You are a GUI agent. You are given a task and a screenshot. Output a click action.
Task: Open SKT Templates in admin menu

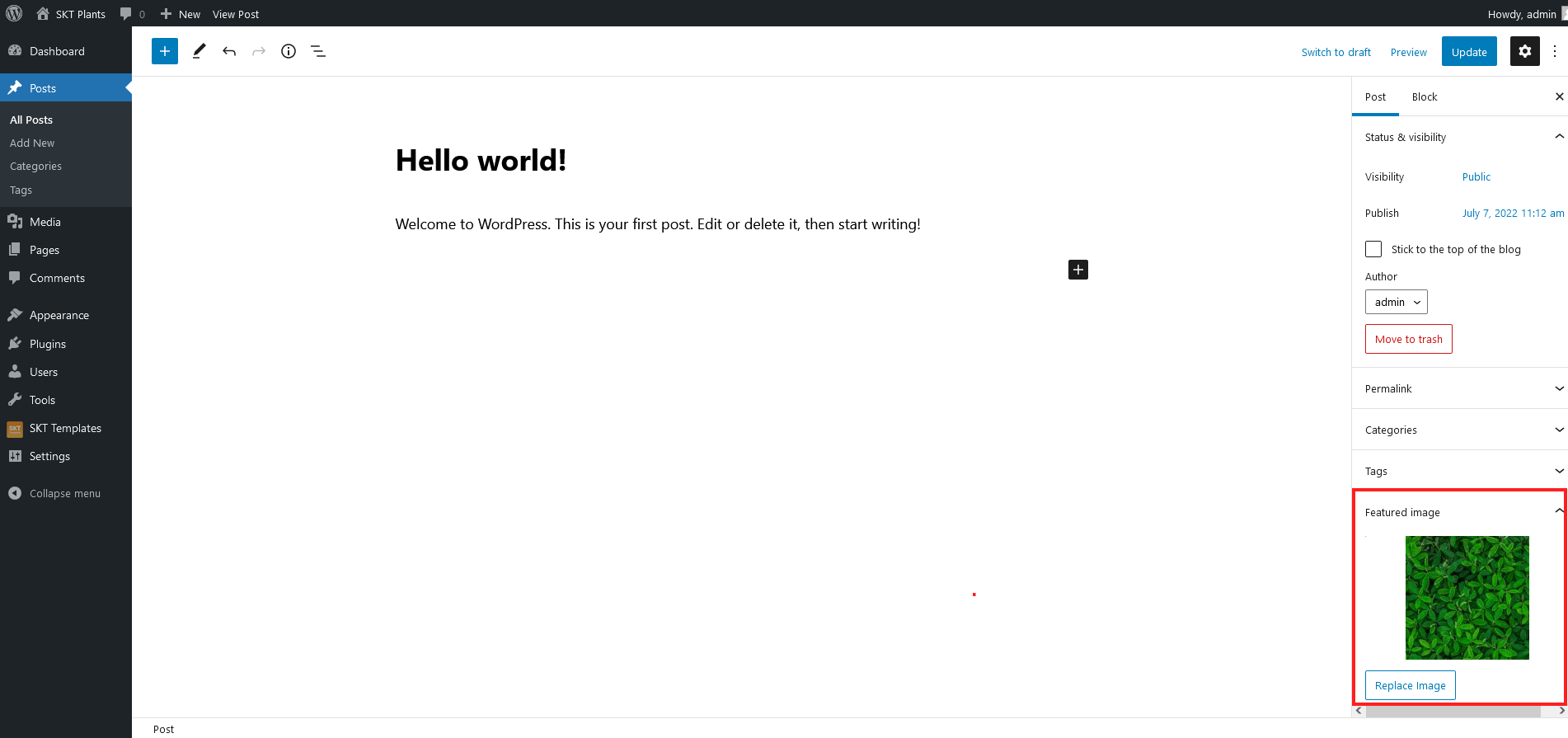66,428
